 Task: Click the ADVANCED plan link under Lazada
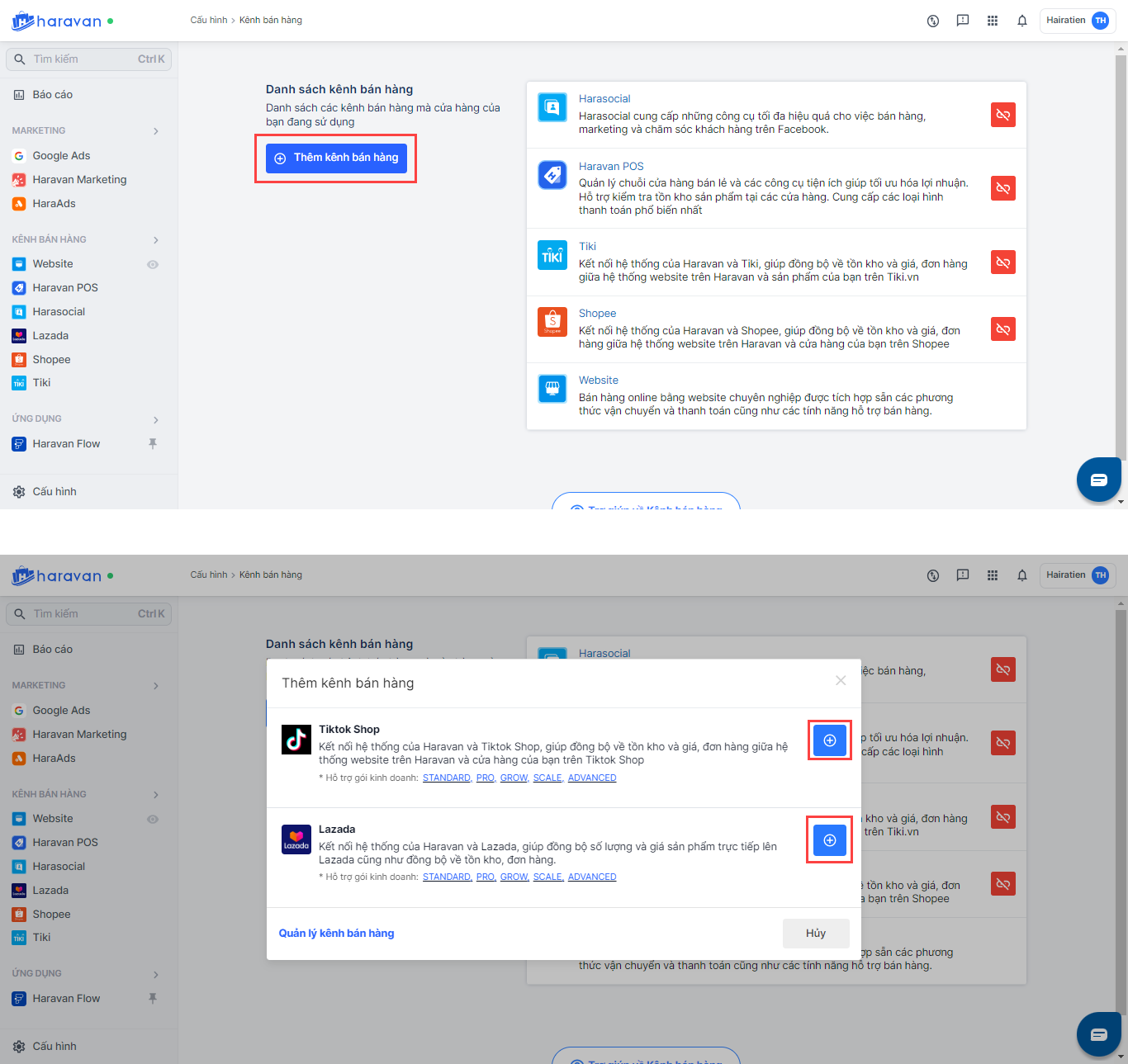(592, 877)
